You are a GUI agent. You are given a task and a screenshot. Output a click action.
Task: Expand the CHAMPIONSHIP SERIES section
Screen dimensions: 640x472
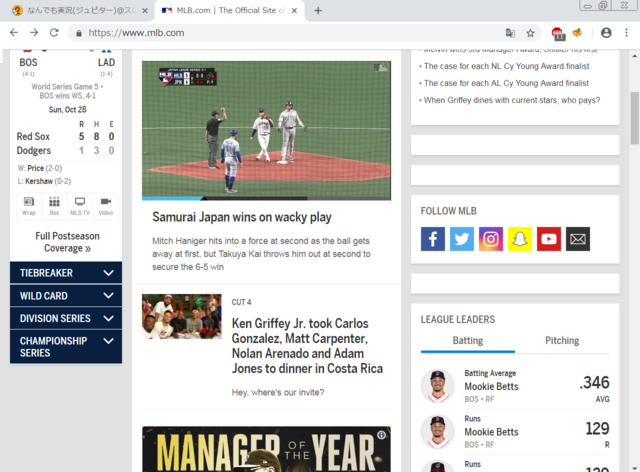(66, 347)
